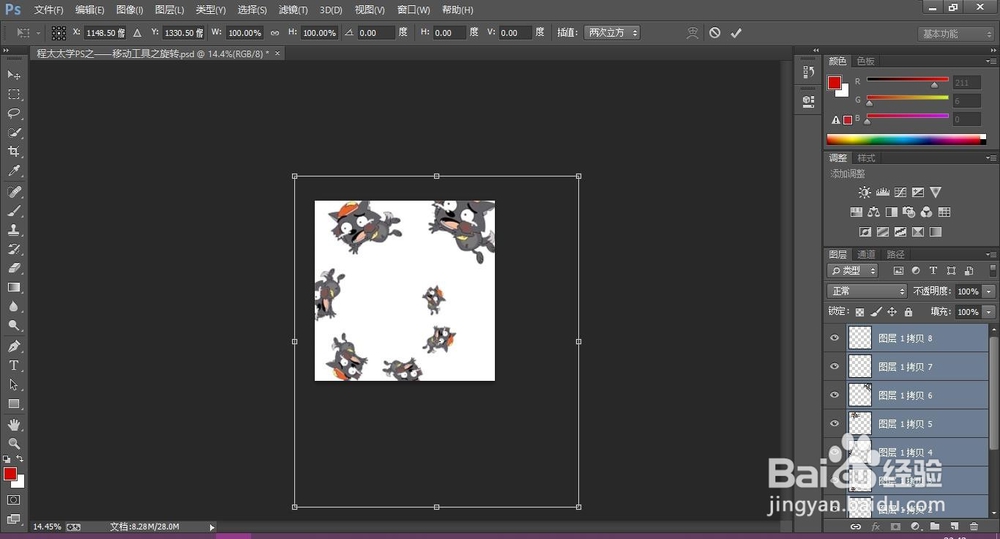This screenshot has height=539, width=1000.
Task: Select the Clone Stamp tool
Action: click(13, 230)
